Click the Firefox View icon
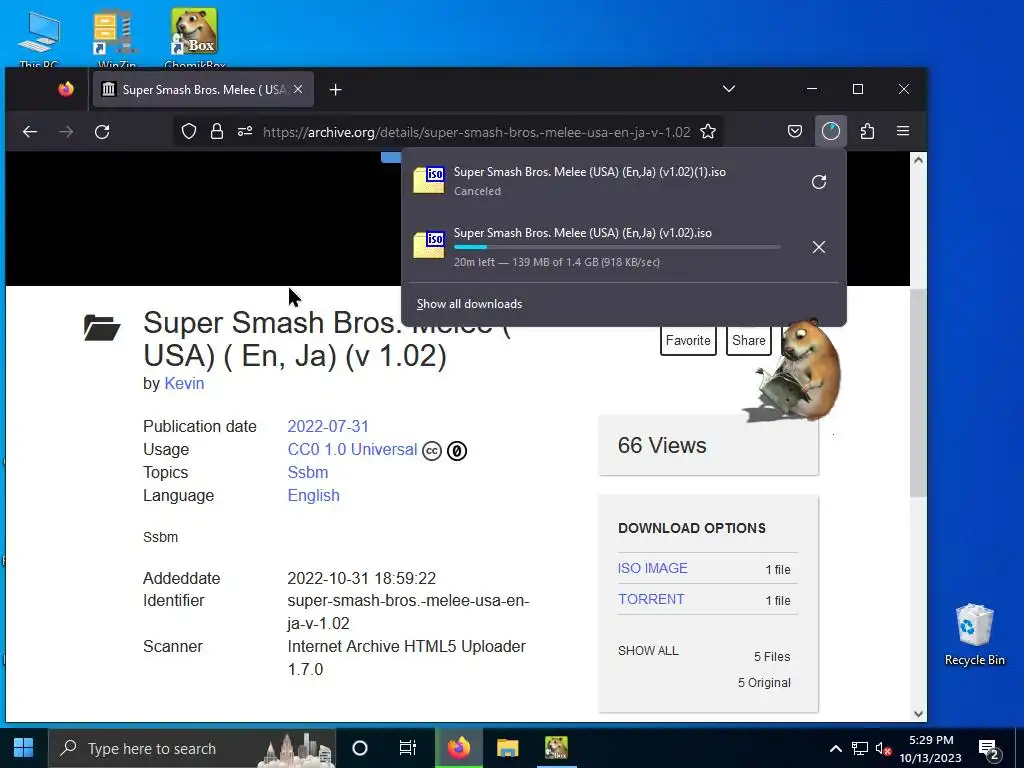1024x768 pixels. [66, 89]
